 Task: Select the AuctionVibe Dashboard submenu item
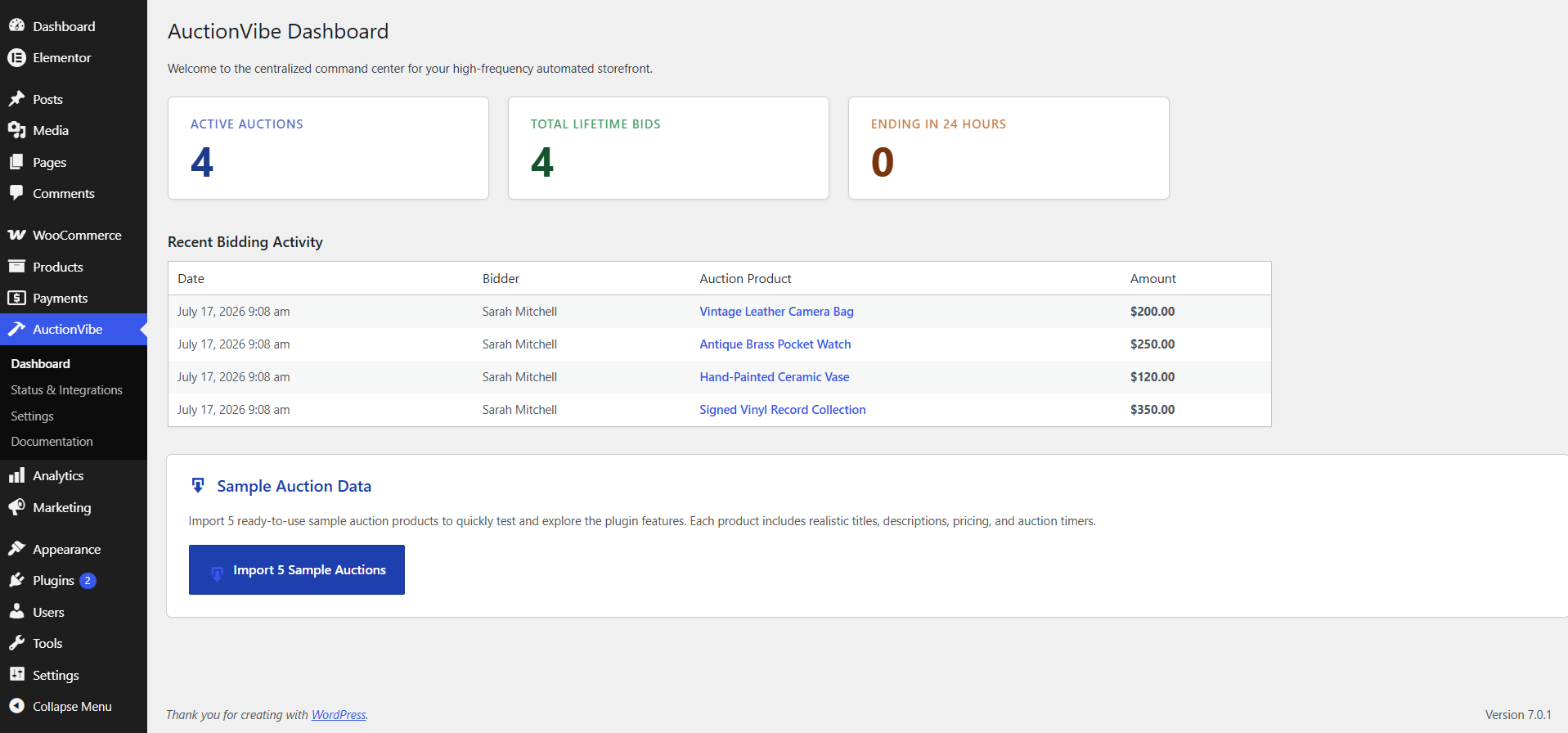[x=40, y=364]
